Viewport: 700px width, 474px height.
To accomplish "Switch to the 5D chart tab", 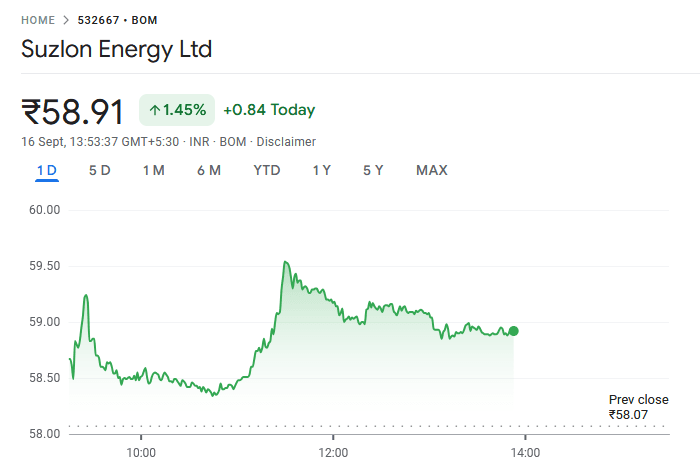I will [100, 170].
